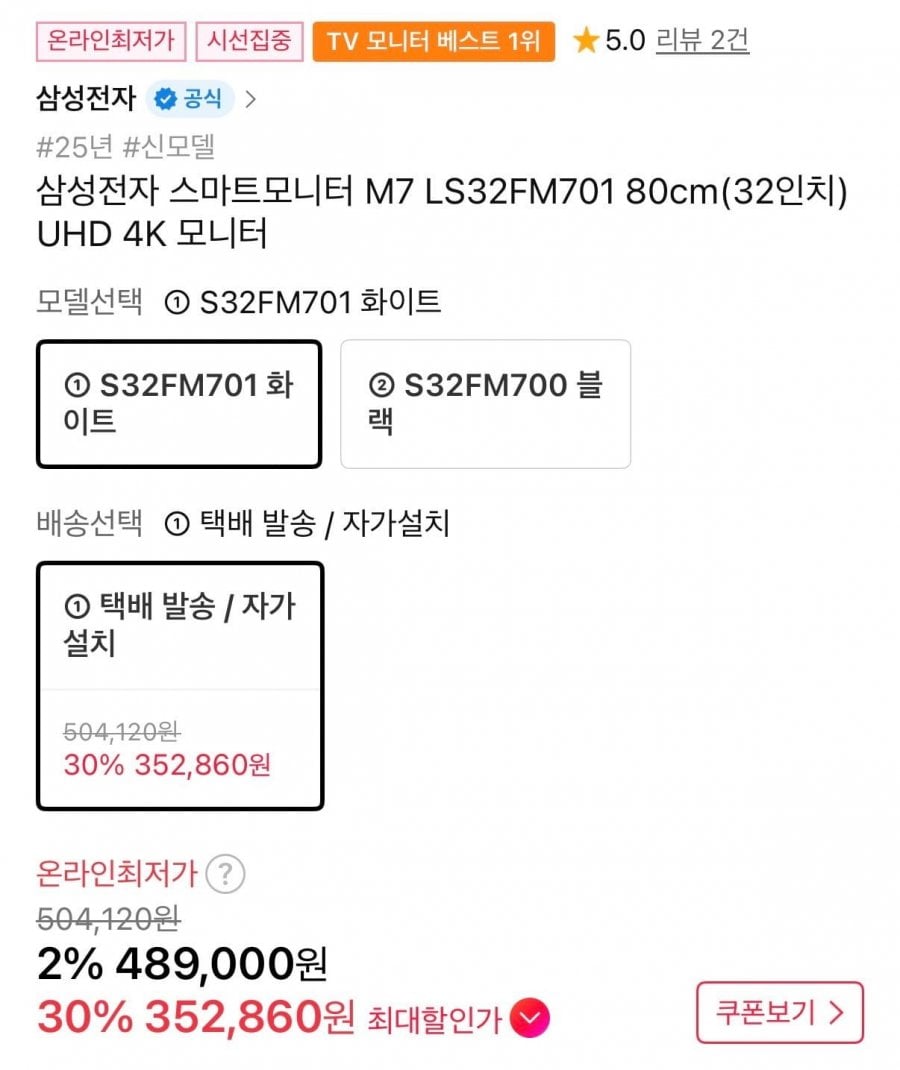900x1070 pixels.
Task: Select the S32FM701 화이트 model option
Action: [179, 404]
